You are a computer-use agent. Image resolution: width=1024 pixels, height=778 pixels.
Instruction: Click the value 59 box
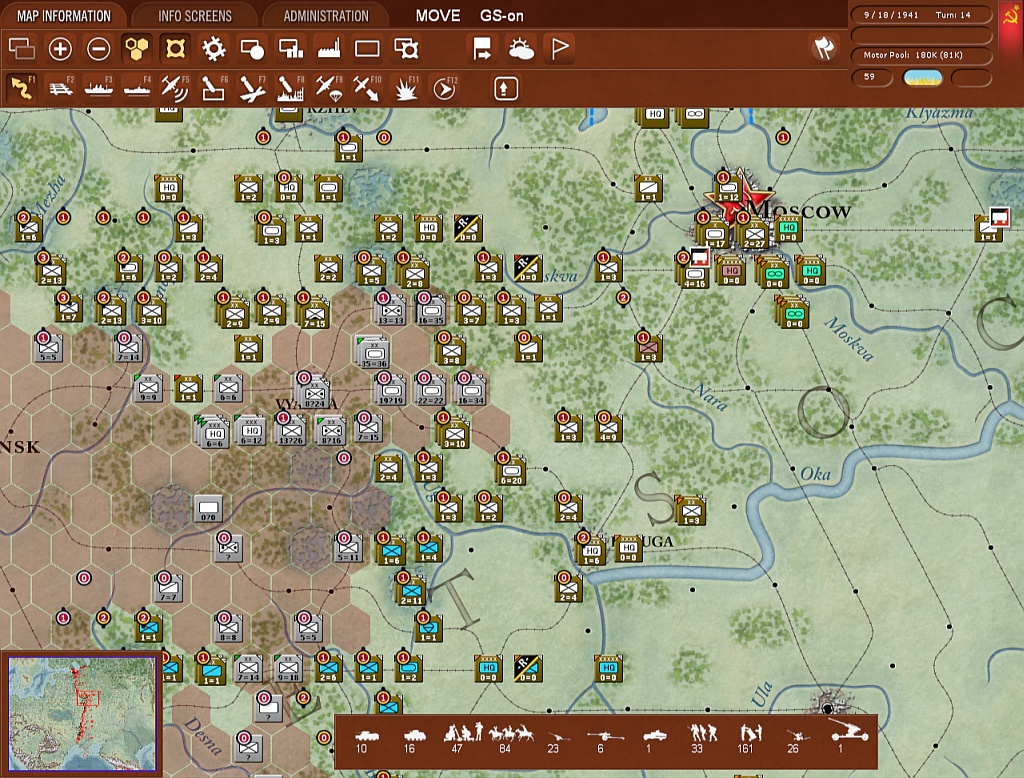[872, 77]
